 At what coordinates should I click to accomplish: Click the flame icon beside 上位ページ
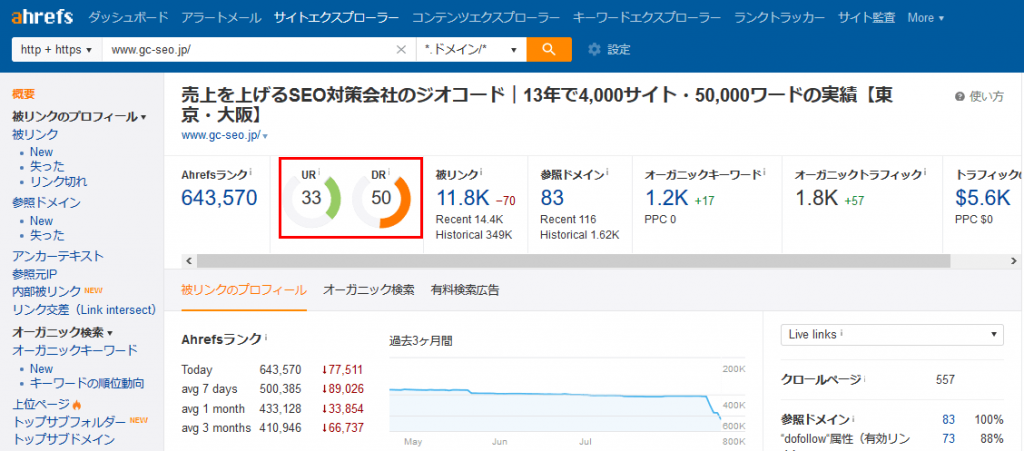[76, 405]
